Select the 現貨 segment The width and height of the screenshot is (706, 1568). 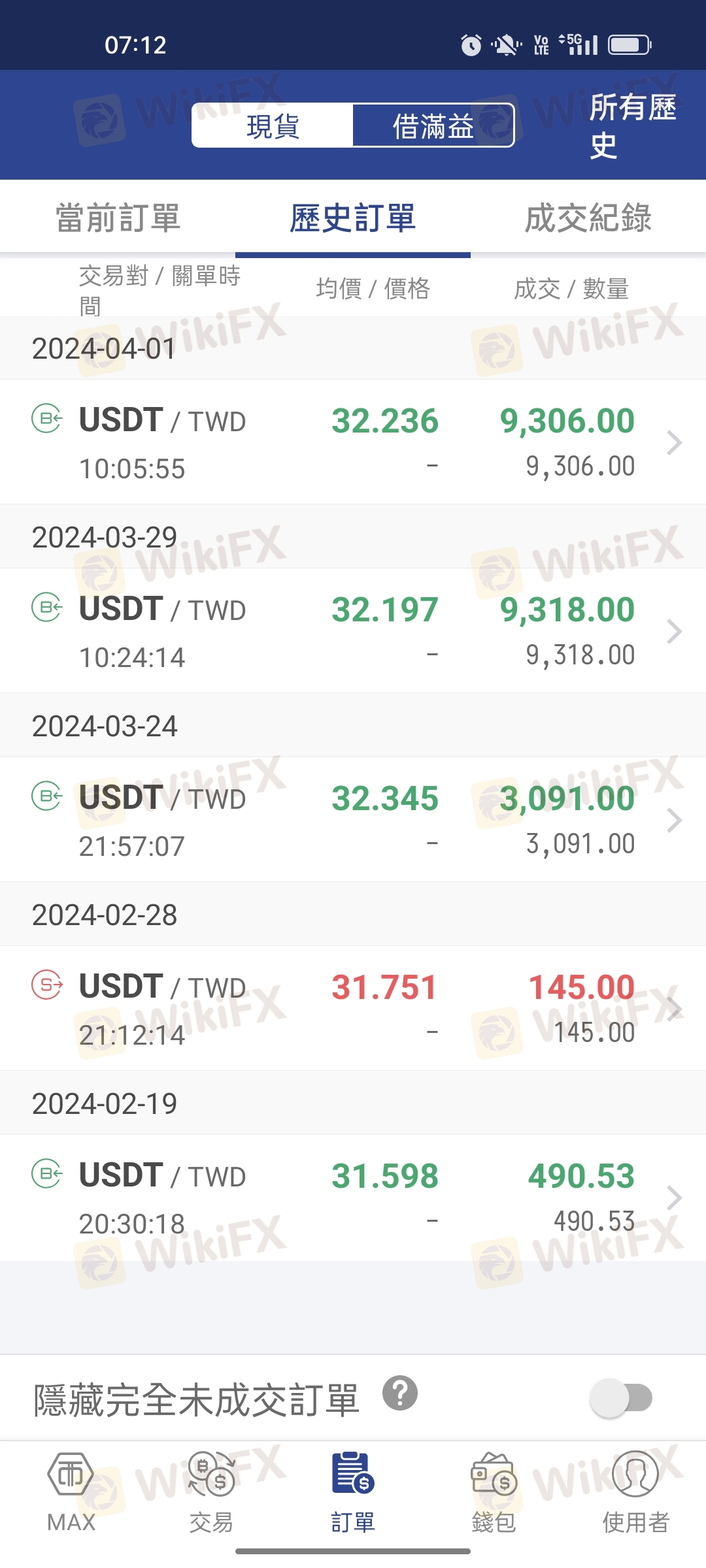(x=273, y=125)
